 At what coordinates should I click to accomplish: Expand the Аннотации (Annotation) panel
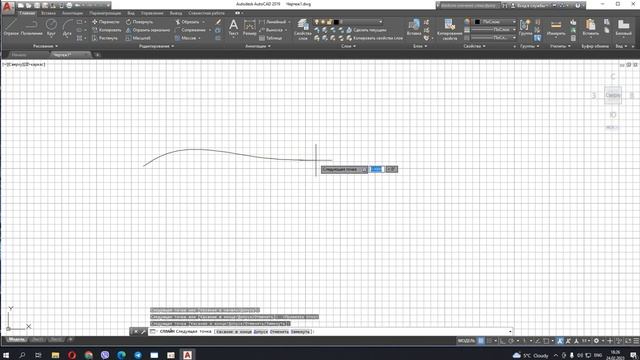click(258, 46)
